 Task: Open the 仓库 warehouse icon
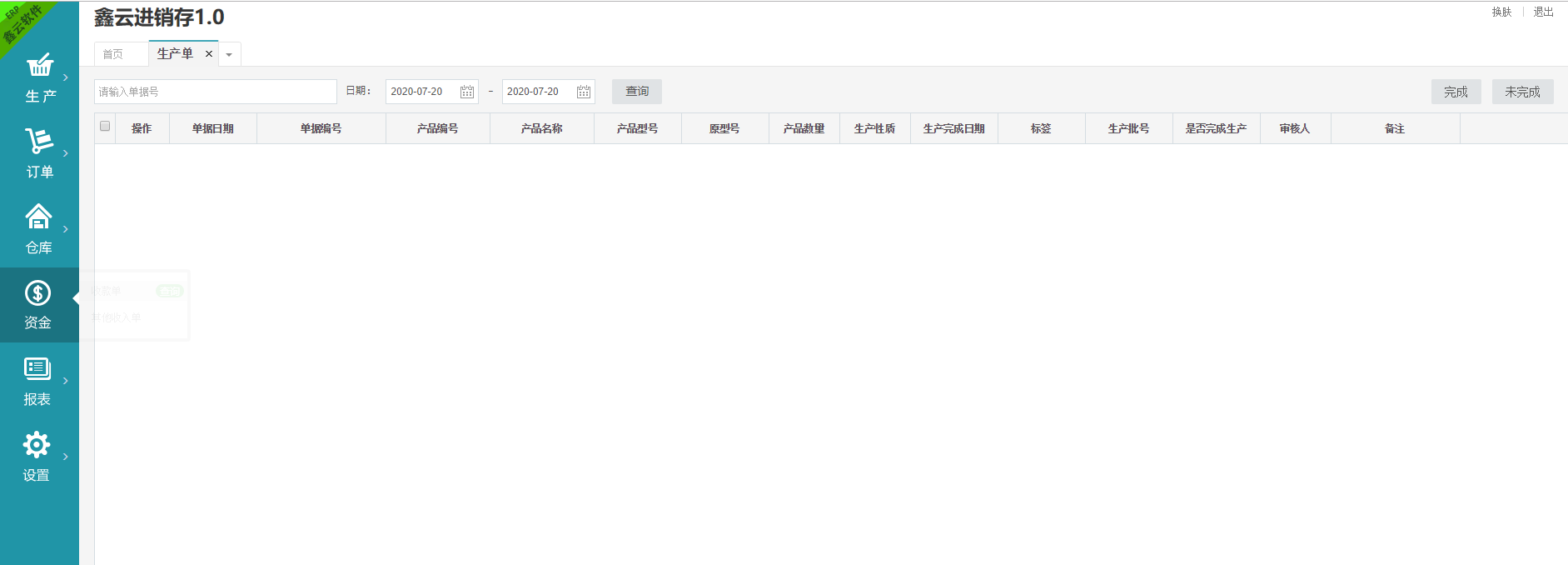(x=38, y=217)
